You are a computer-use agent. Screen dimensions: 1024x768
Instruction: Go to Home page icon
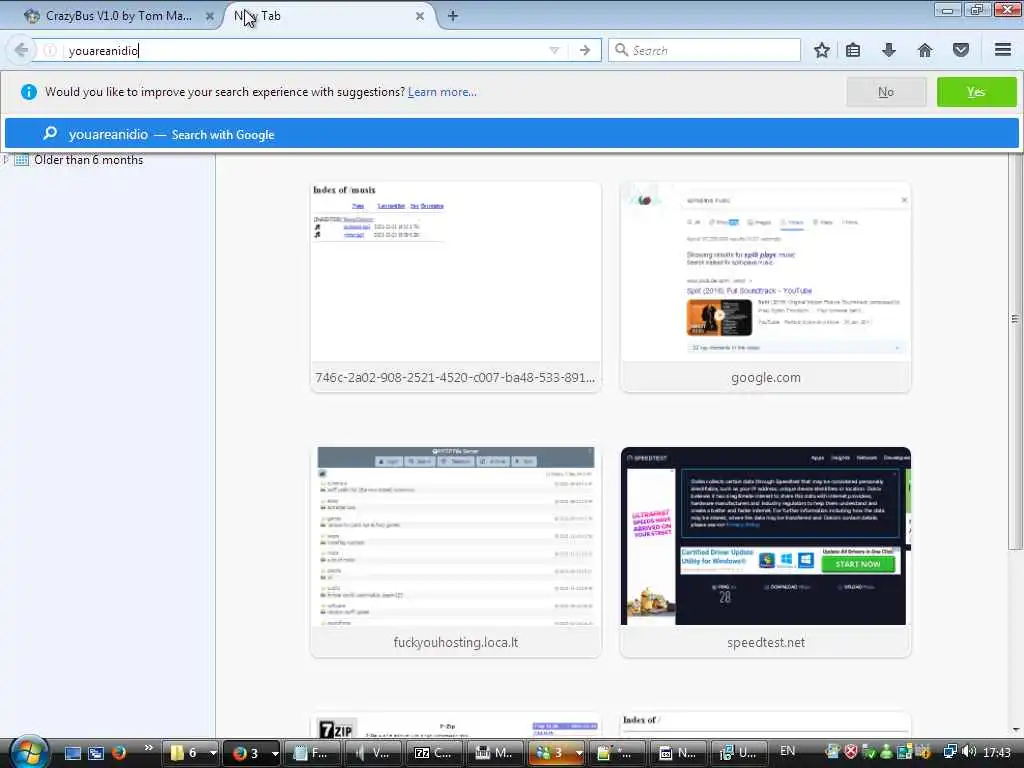point(925,50)
